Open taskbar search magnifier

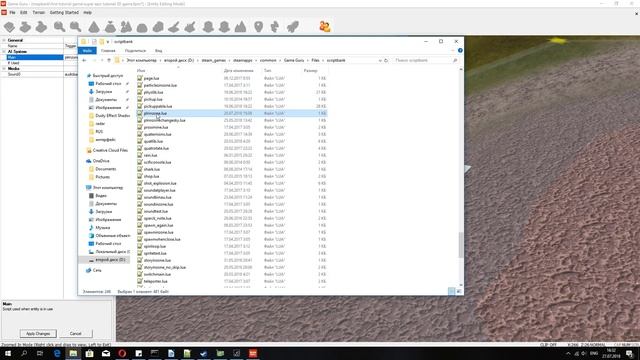click(24, 353)
